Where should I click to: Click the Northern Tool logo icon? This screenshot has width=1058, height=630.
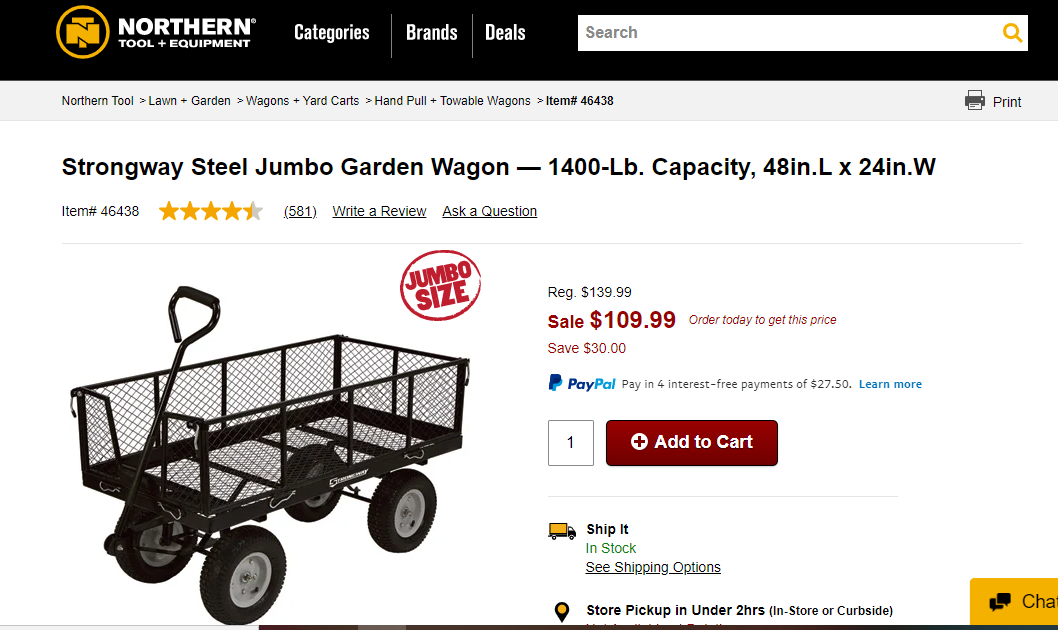pos(82,32)
